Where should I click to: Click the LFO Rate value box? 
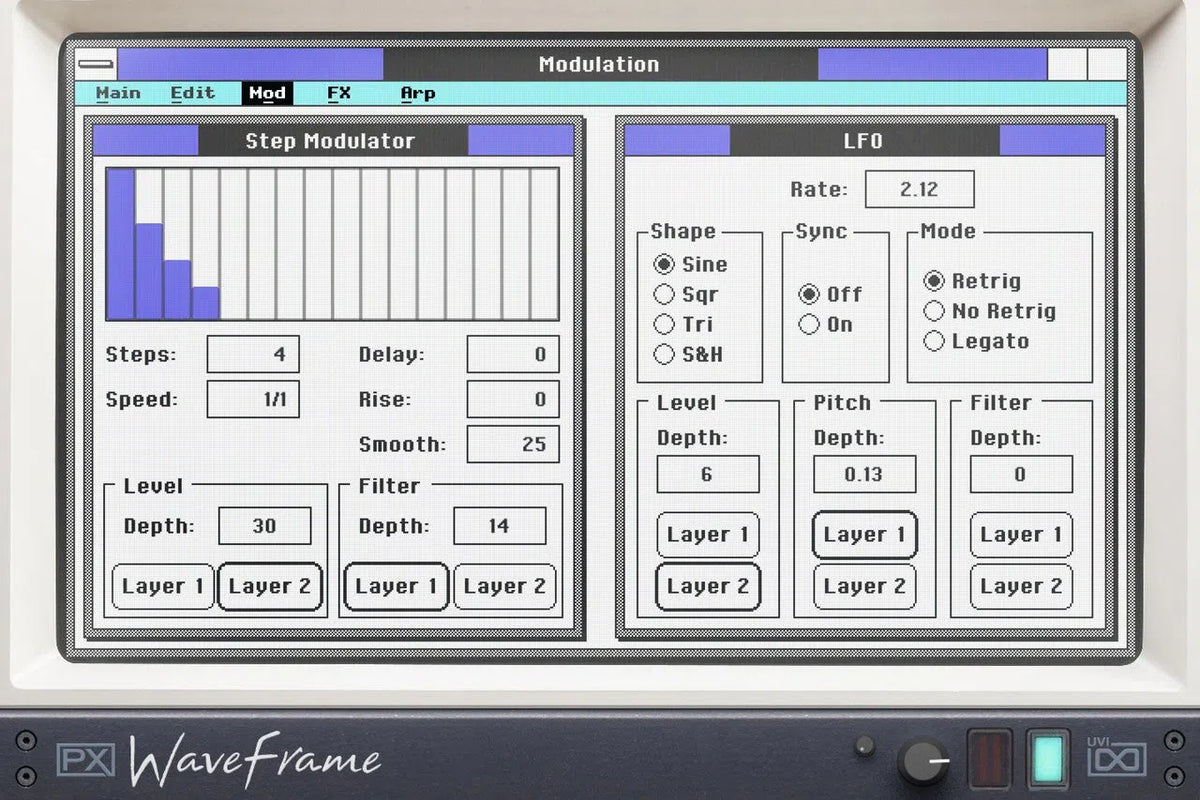pos(919,188)
